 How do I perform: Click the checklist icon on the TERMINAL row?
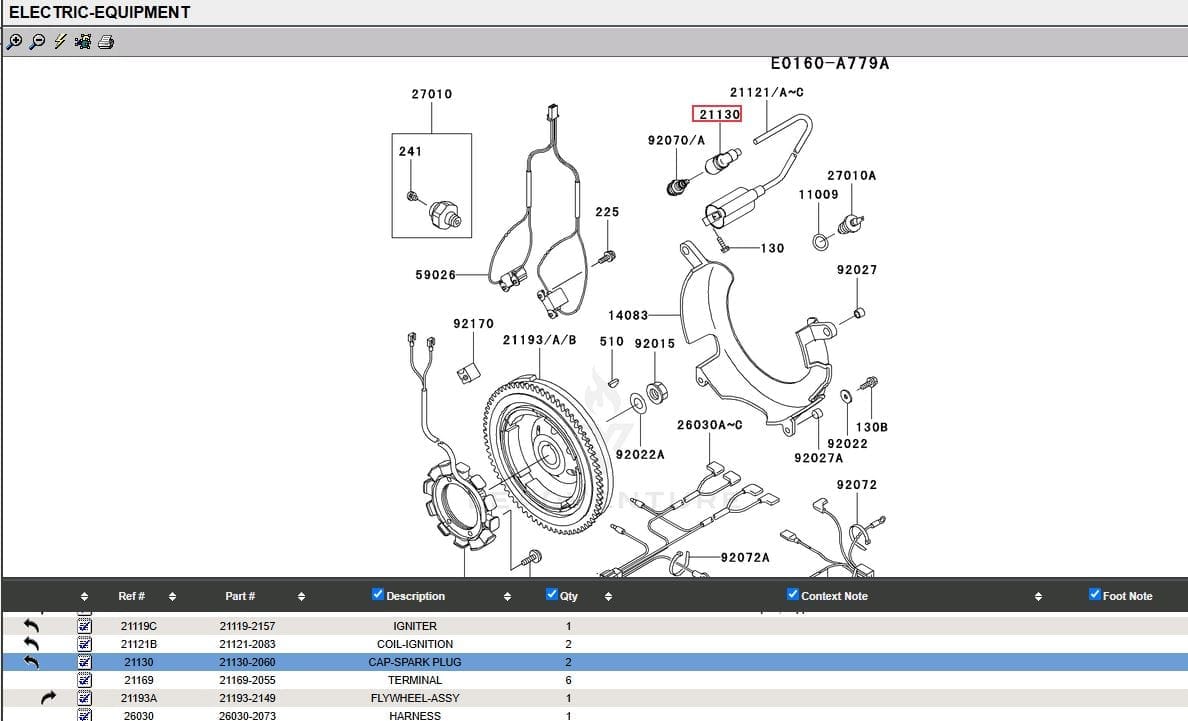pyautogui.click(x=85, y=680)
